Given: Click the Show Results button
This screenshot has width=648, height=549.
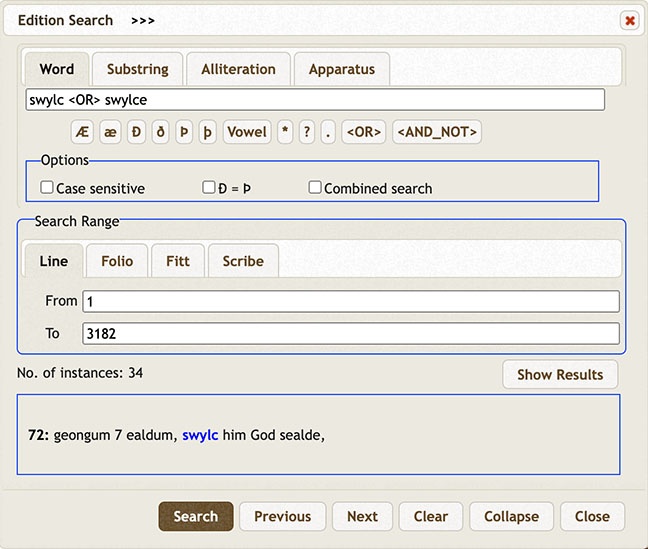Looking at the screenshot, I should tap(560, 375).
